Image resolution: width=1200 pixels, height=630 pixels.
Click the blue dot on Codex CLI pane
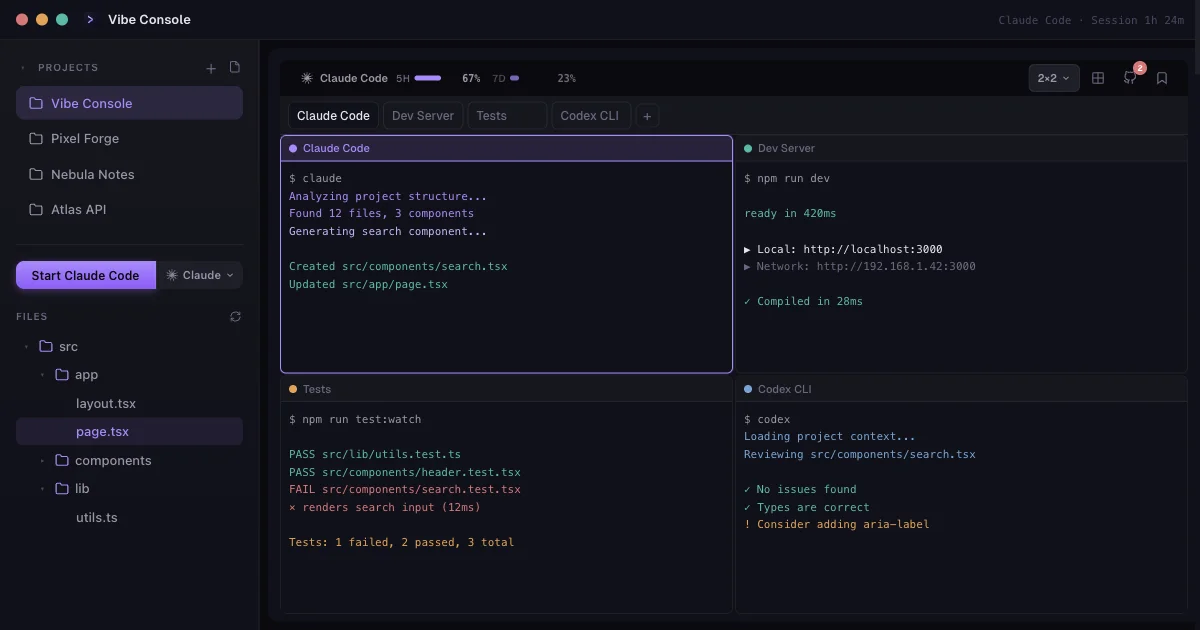(x=748, y=389)
